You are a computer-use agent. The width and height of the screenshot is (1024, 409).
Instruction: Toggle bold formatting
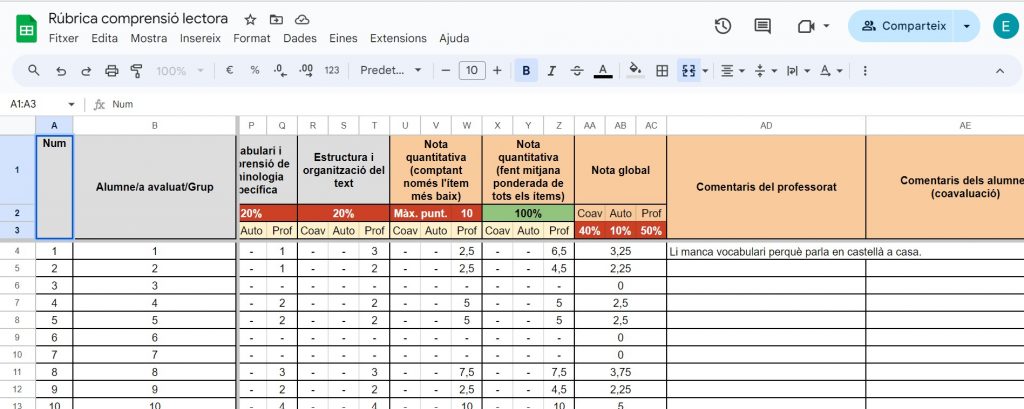point(524,71)
